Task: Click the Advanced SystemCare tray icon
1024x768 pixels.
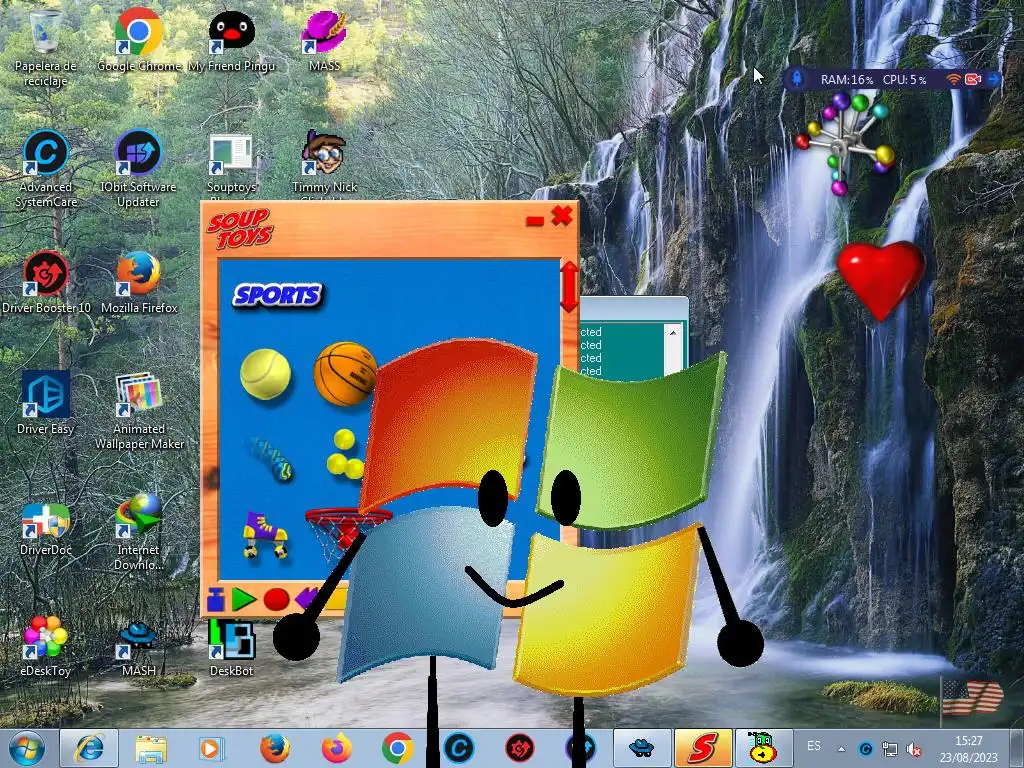Action: (866, 748)
